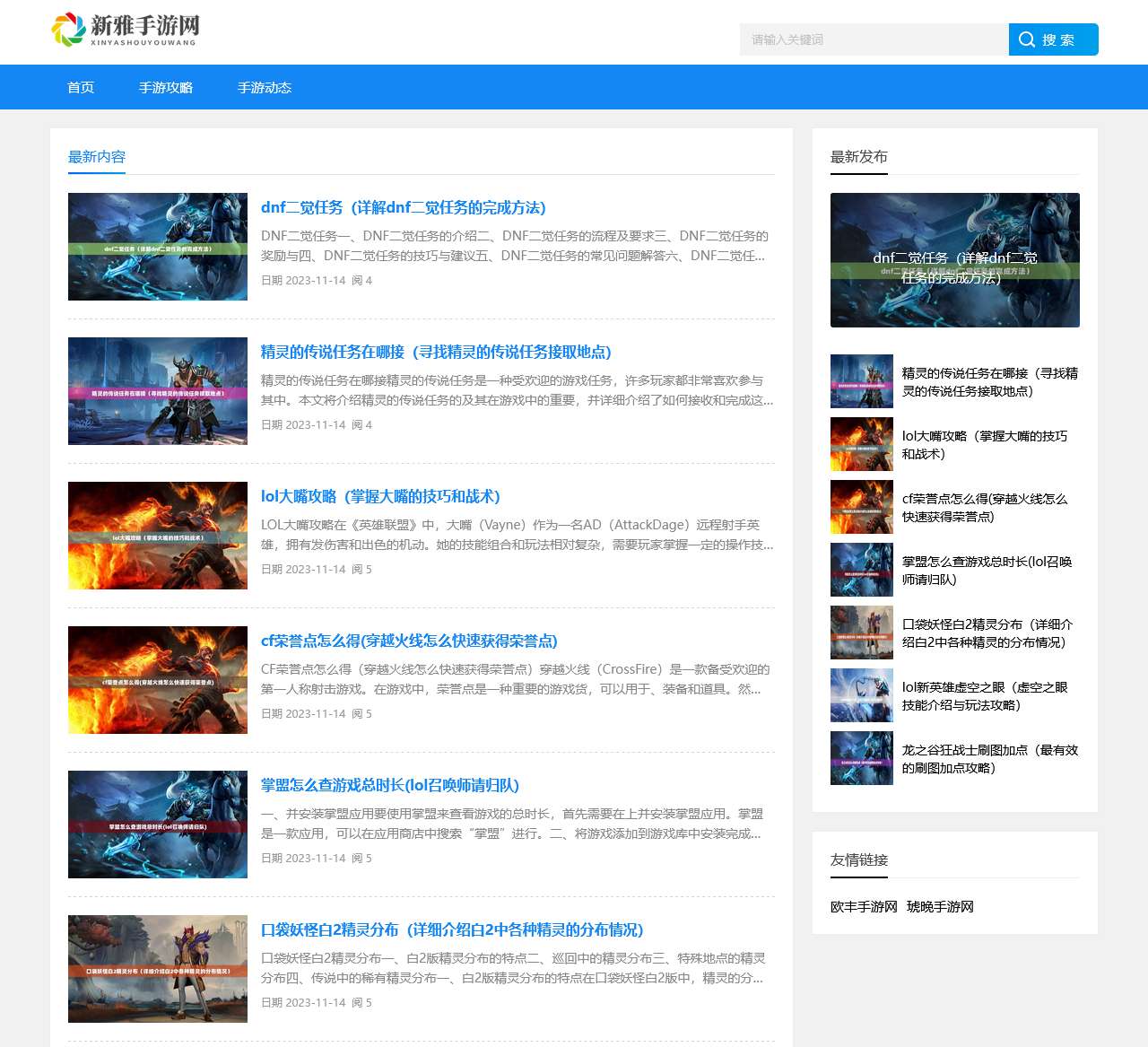The height and width of the screenshot is (1047, 1148).
Task: Click the 搜索 search button
Action: pyautogui.click(x=1054, y=39)
